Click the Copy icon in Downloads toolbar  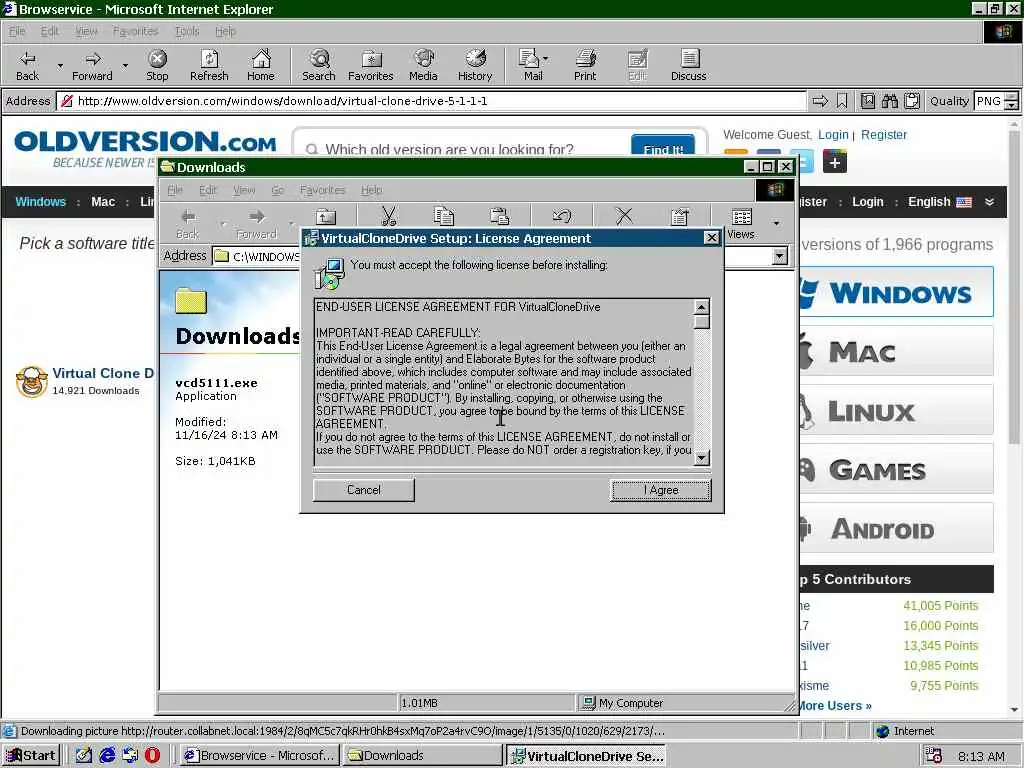(443, 216)
